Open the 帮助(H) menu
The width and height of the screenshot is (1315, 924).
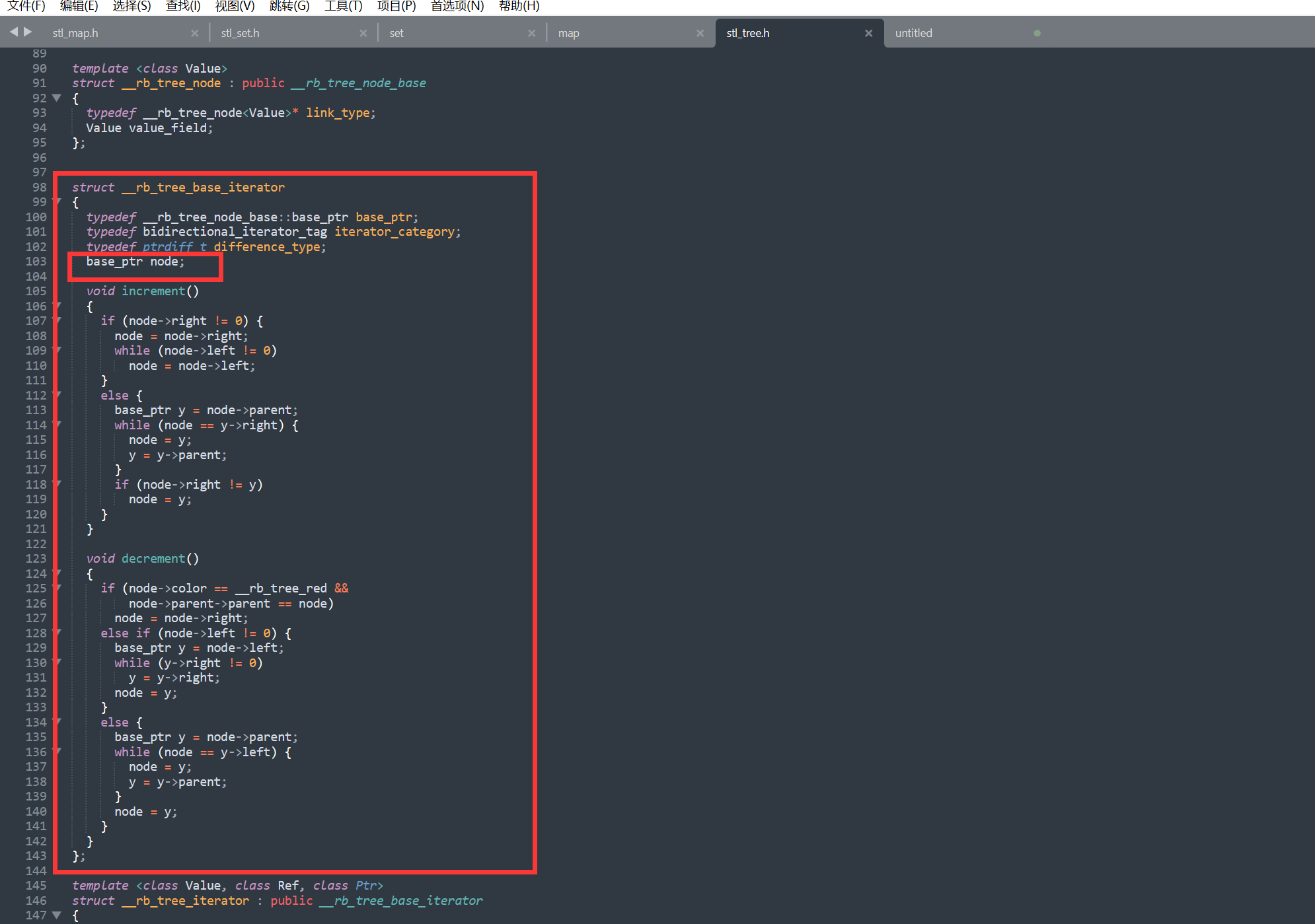(x=519, y=6)
